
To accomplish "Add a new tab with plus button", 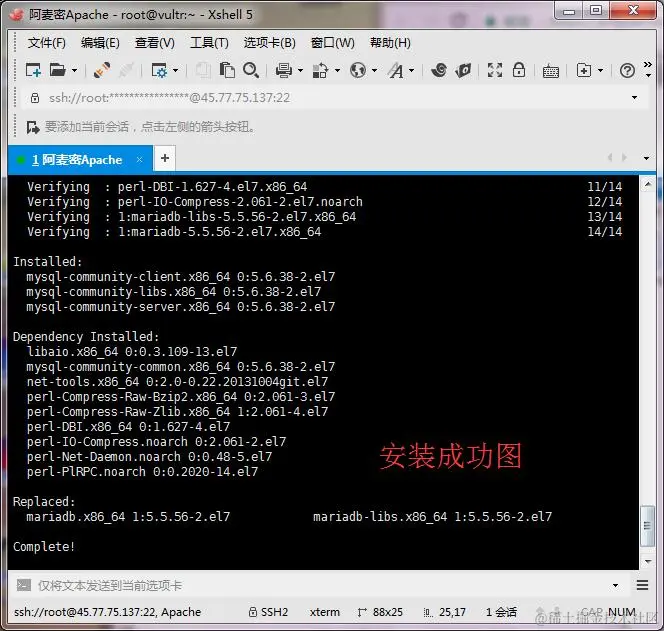I will coord(165,159).
